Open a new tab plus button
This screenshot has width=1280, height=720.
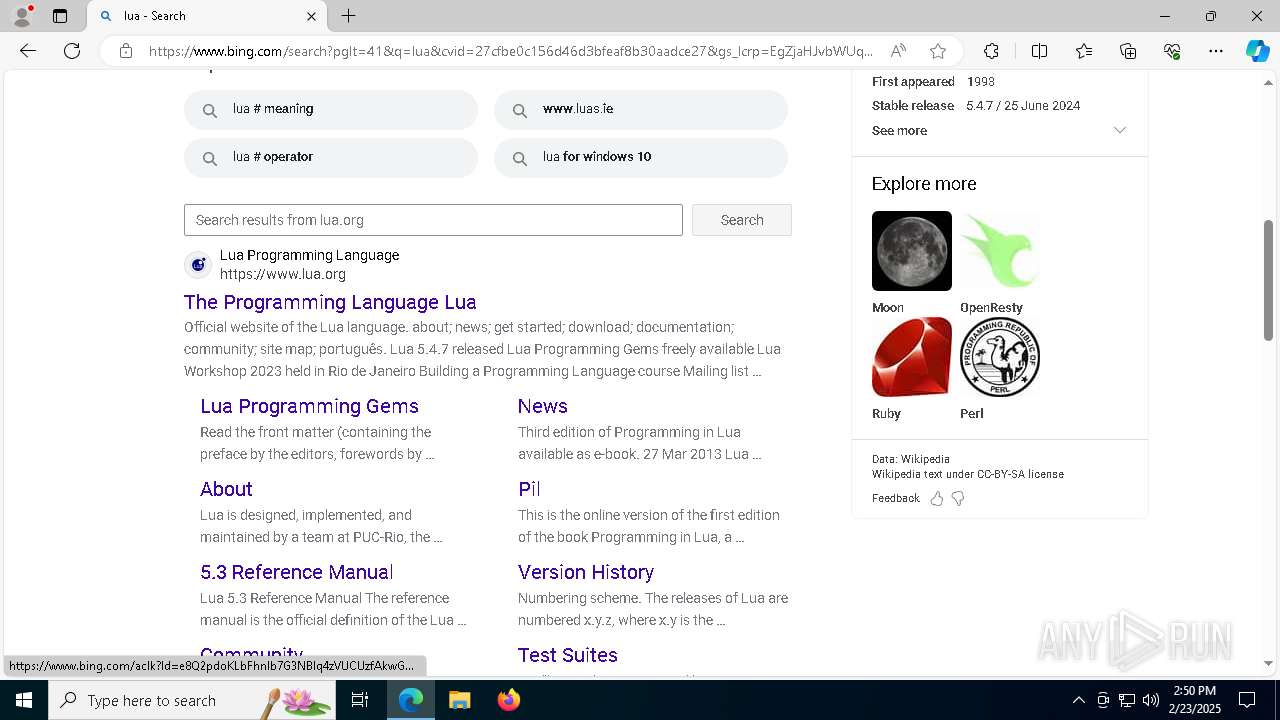[x=348, y=16]
